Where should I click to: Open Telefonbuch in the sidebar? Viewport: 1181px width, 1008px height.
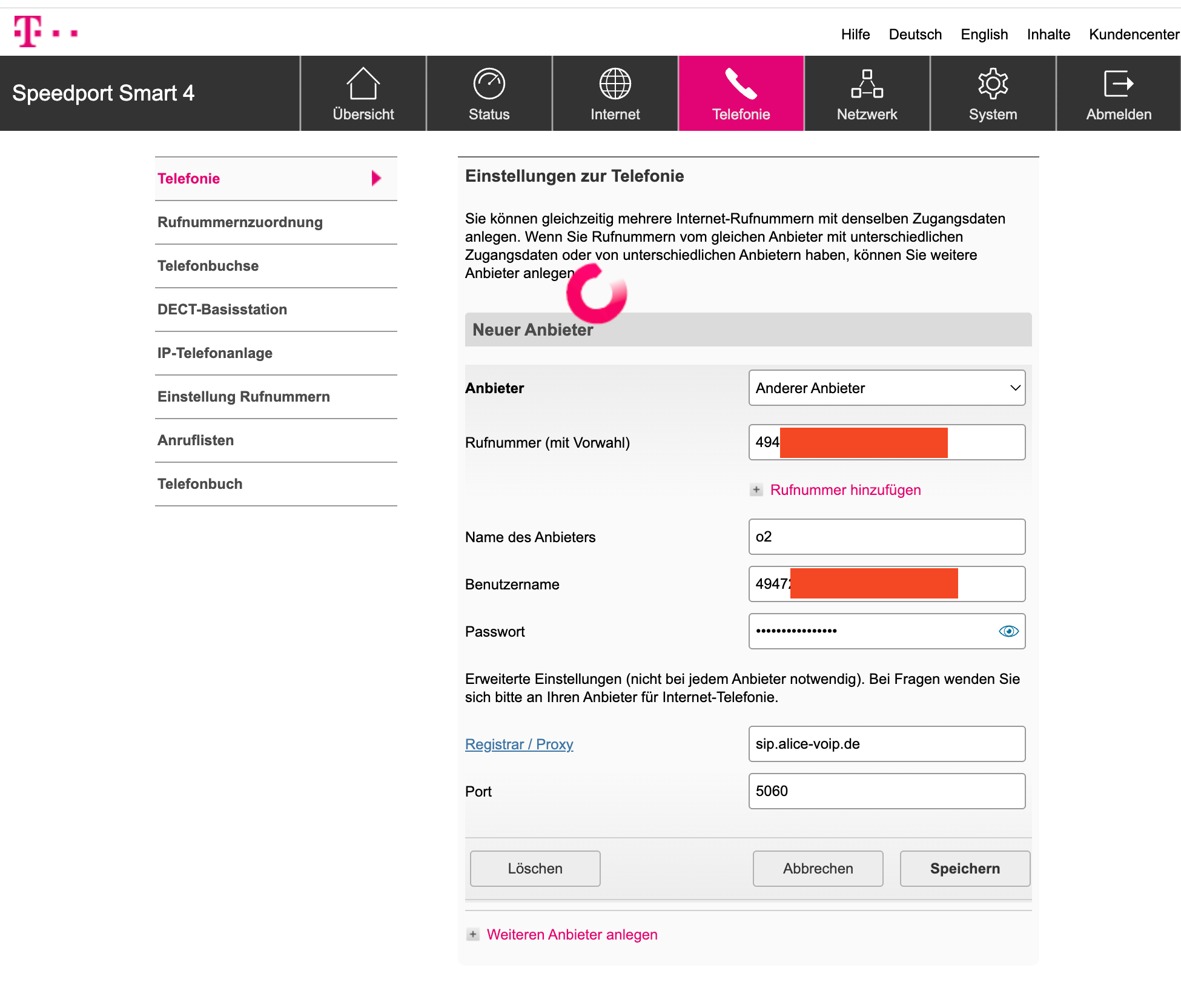[276, 484]
